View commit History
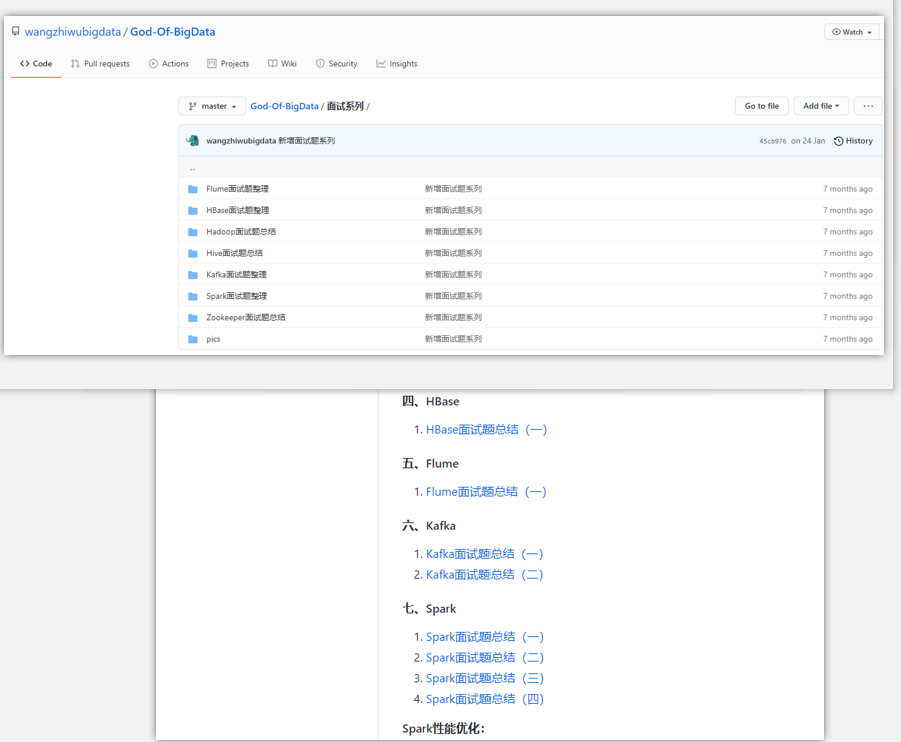This screenshot has width=901, height=742. tap(853, 141)
